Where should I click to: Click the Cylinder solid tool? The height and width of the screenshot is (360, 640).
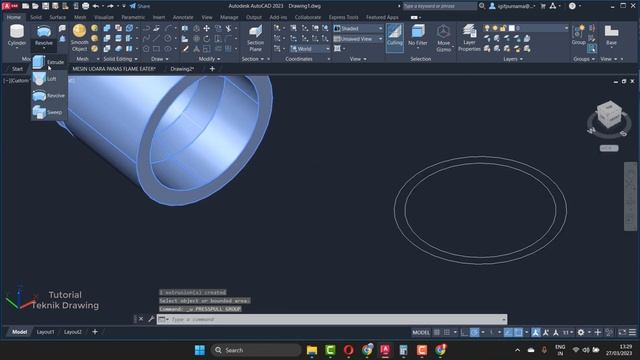(x=17, y=35)
